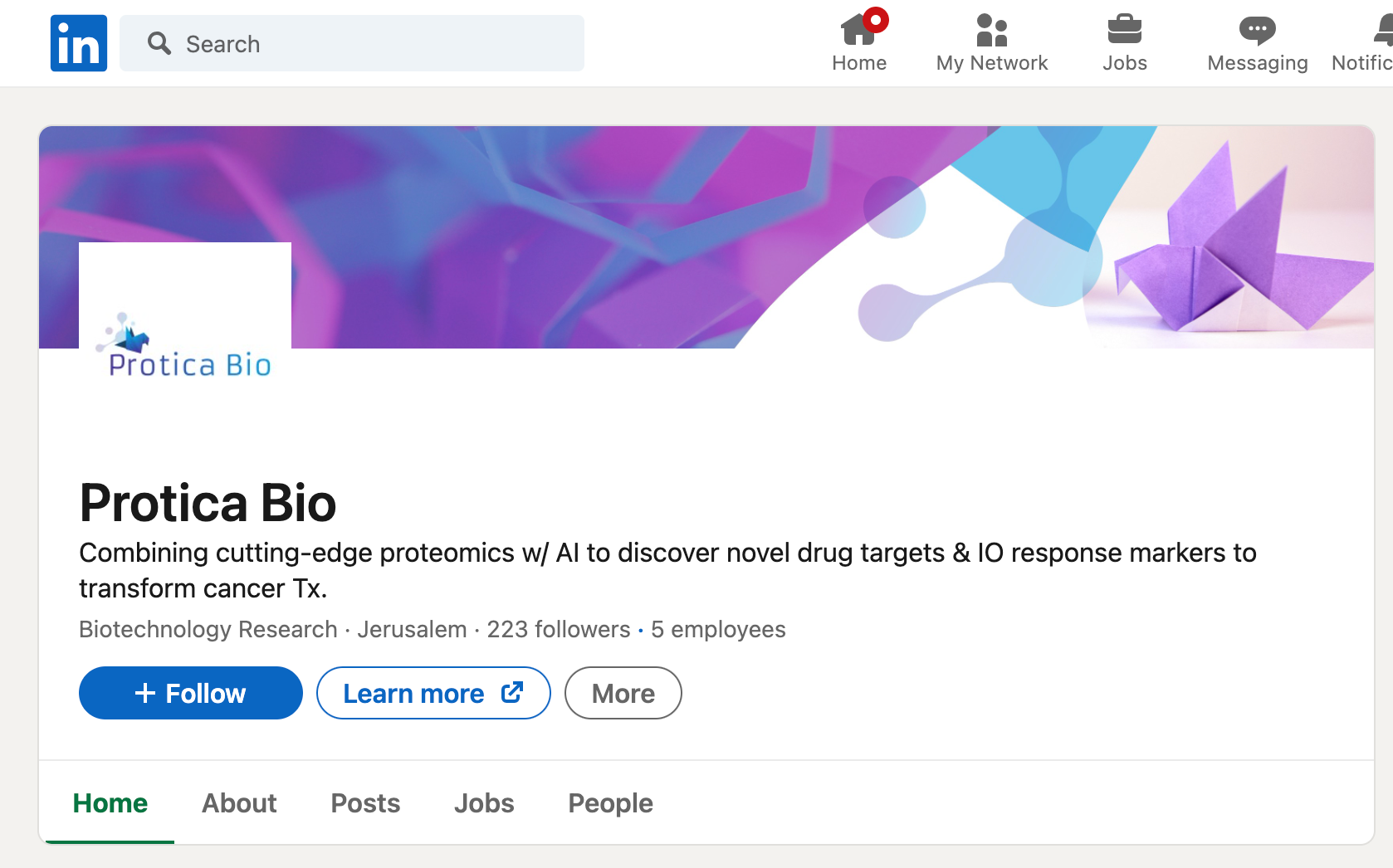Open the Jobs briefcase icon
Image resolution: width=1393 pixels, height=868 pixels.
coord(1124,31)
